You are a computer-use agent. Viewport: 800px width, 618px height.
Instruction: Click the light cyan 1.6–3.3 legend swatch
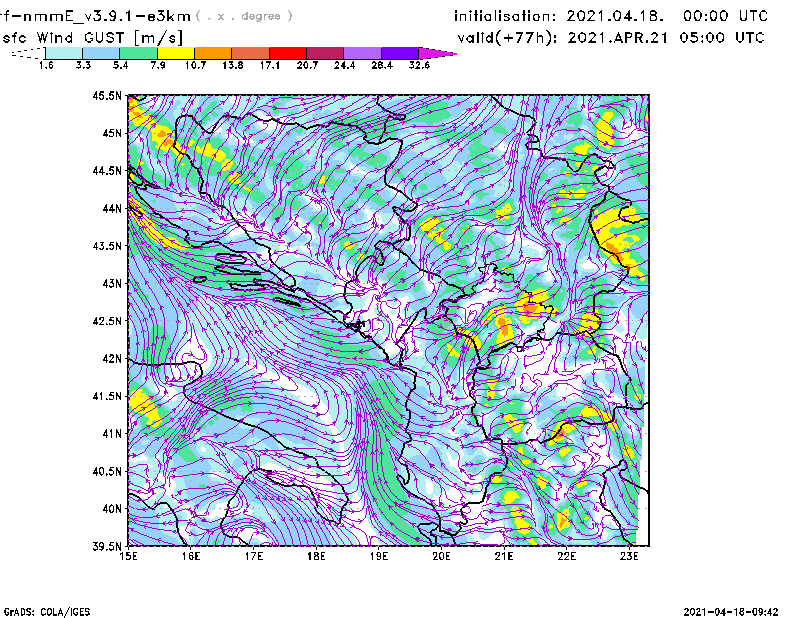pyautogui.click(x=64, y=53)
